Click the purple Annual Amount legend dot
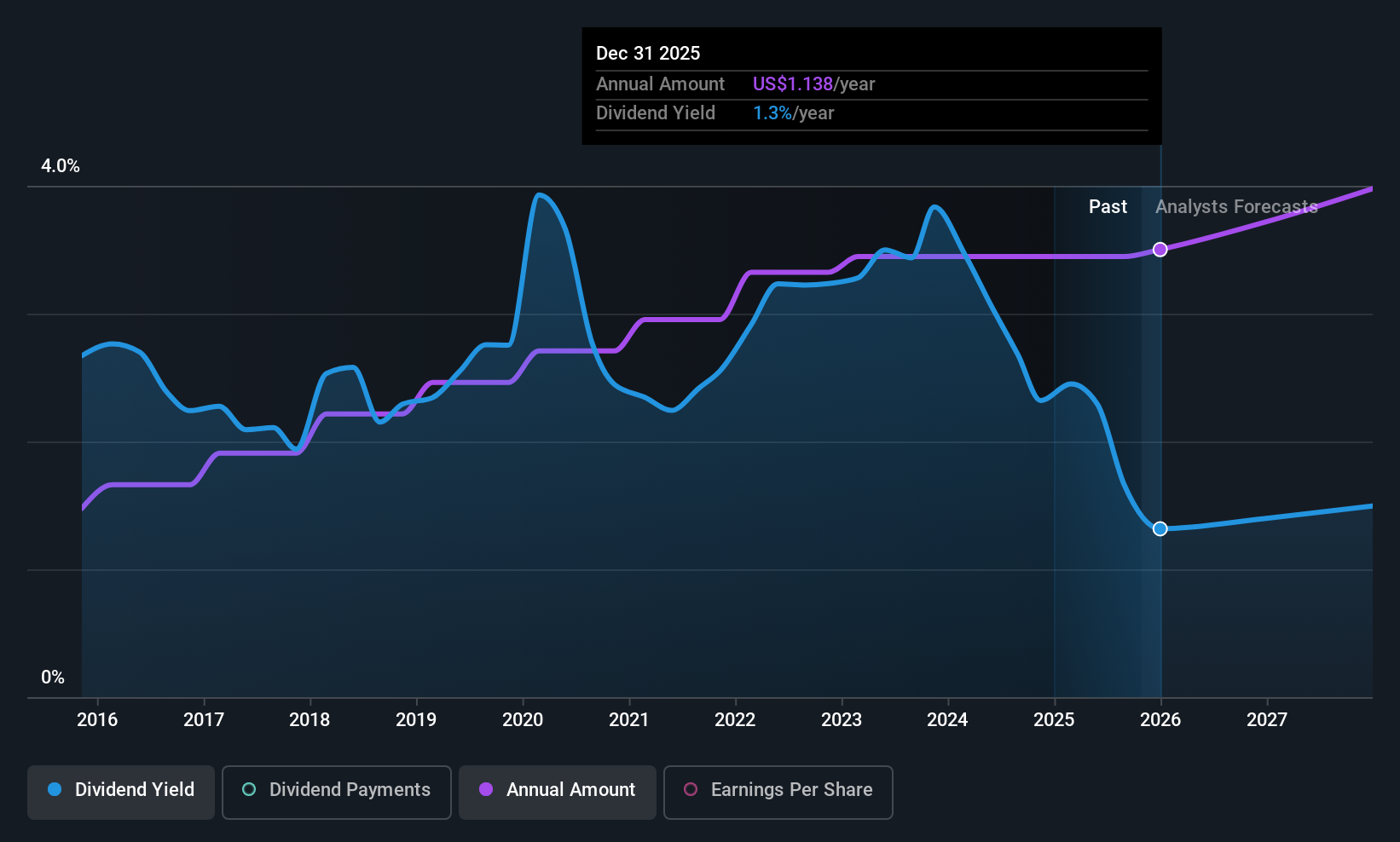This screenshot has height=842, width=1400. point(486,789)
